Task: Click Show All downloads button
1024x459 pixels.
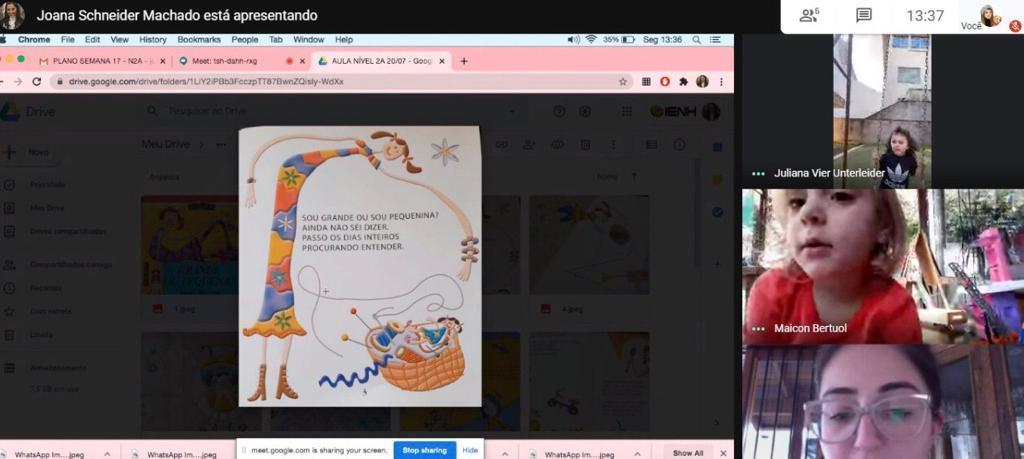Action: [x=688, y=453]
